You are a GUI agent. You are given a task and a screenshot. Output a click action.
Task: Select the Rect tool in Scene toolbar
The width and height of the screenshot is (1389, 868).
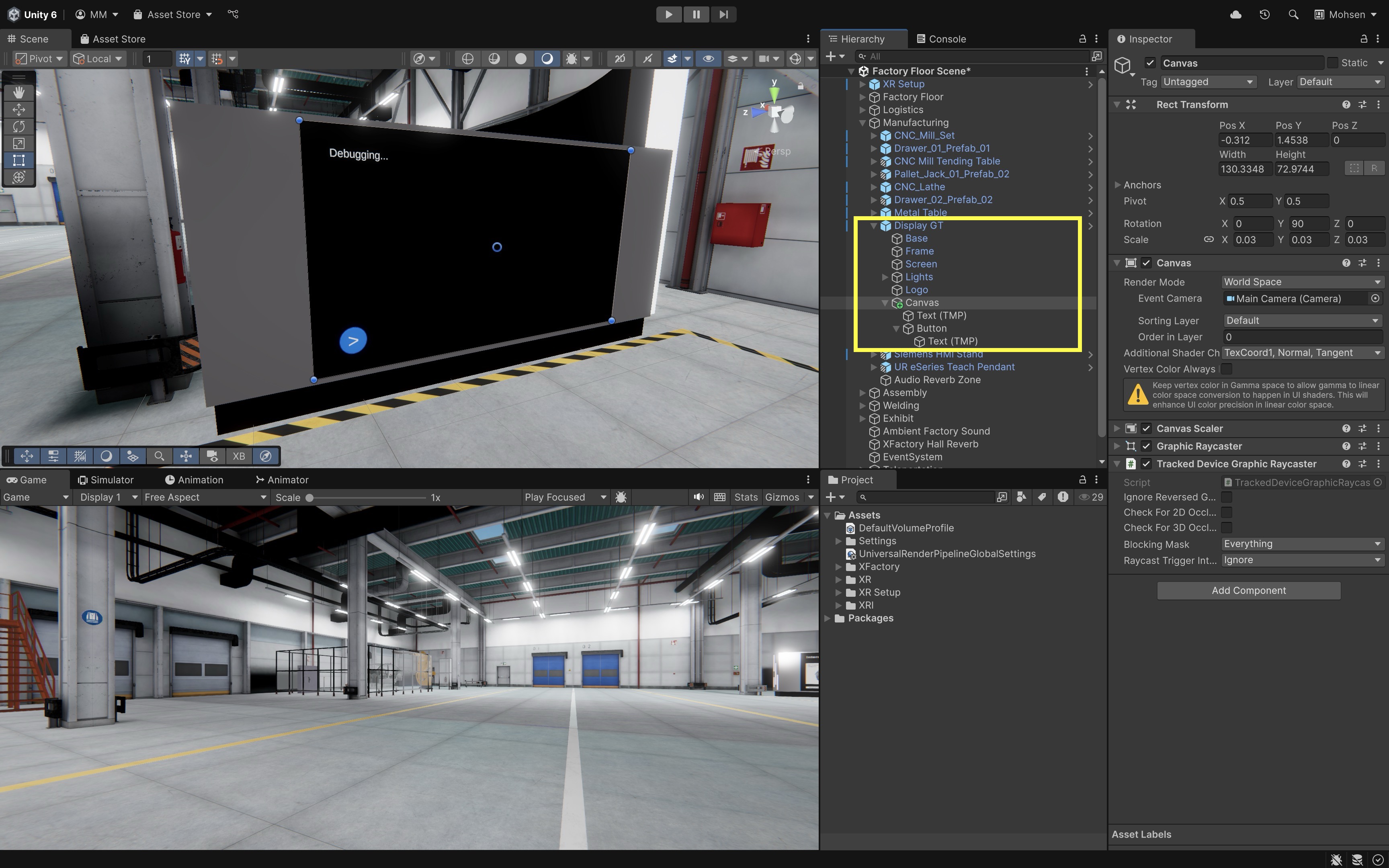click(18, 160)
